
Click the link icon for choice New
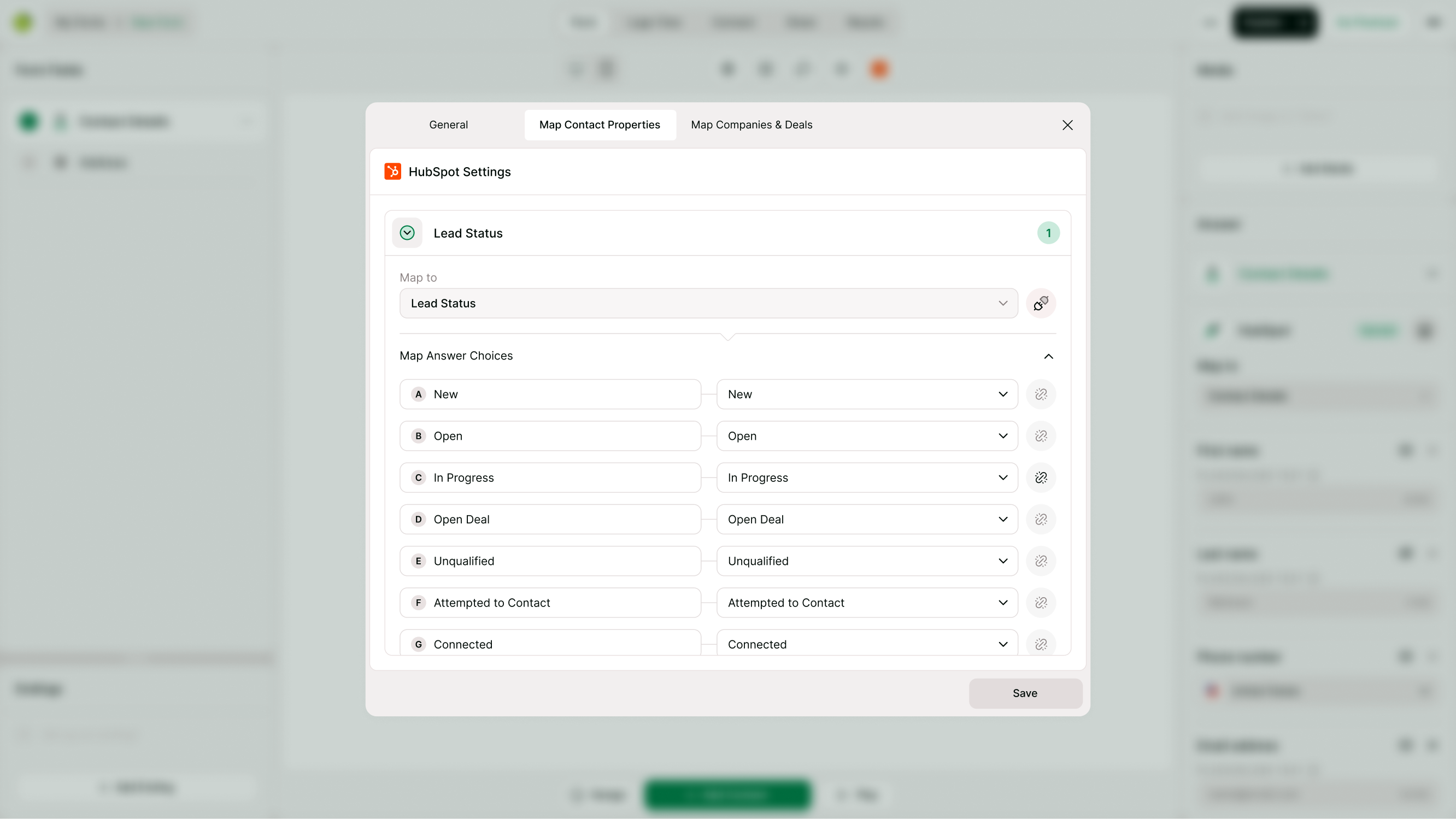pos(1041,394)
